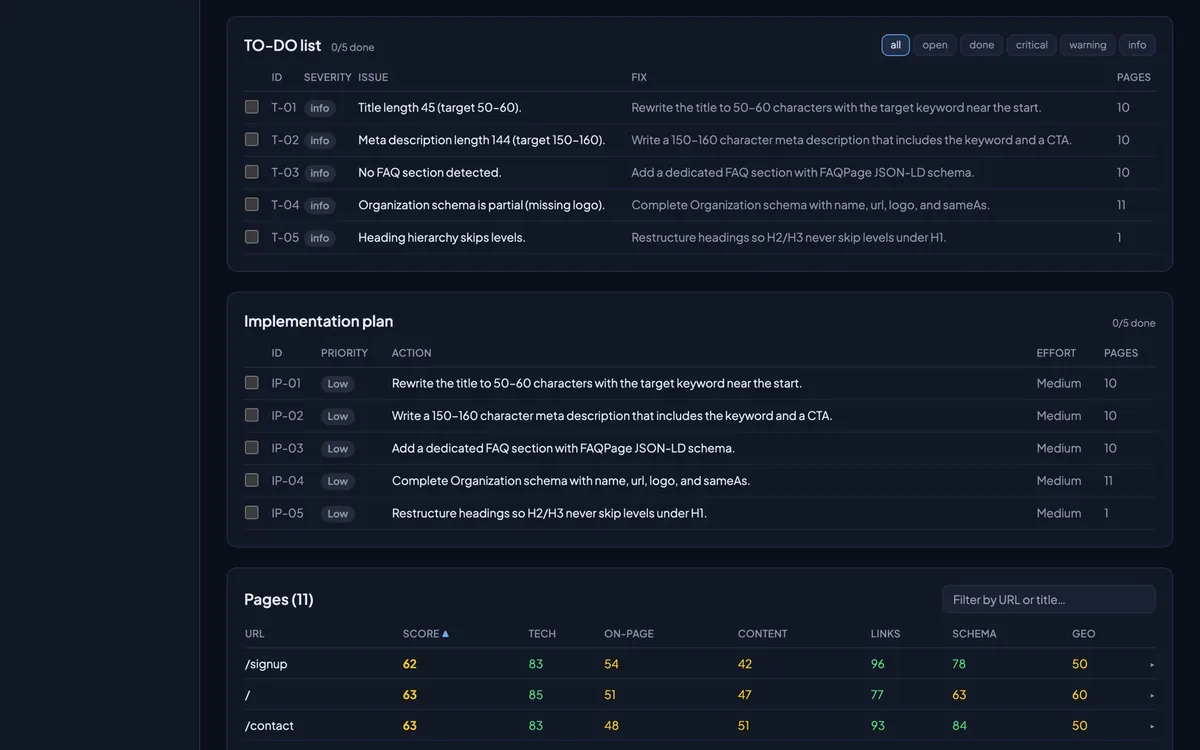Sort pages by TECH column
The height and width of the screenshot is (750, 1200).
pyautogui.click(x=542, y=634)
